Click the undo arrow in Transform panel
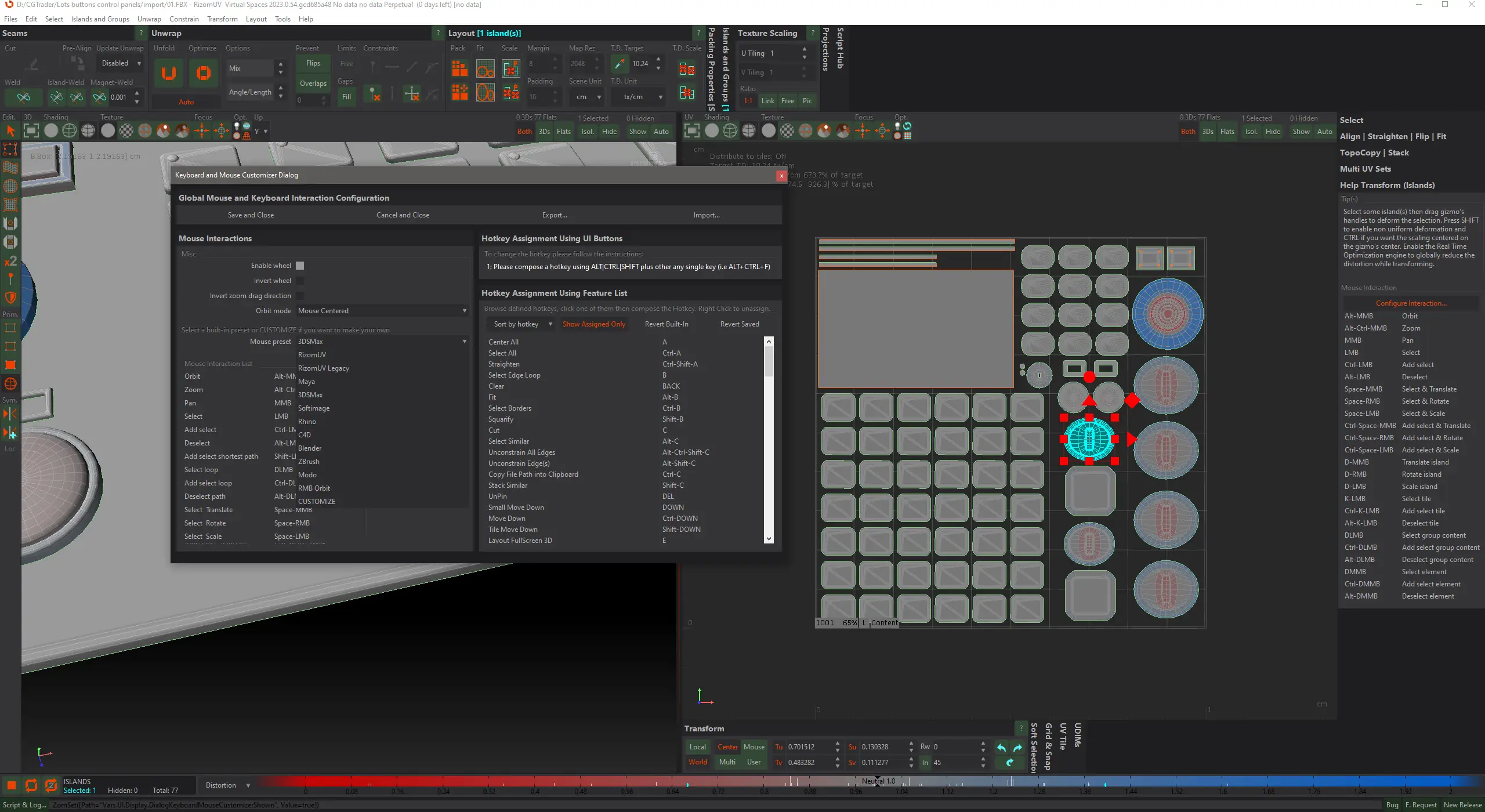This screenshot has height=812, width=1485. (x=1001, y=748)
